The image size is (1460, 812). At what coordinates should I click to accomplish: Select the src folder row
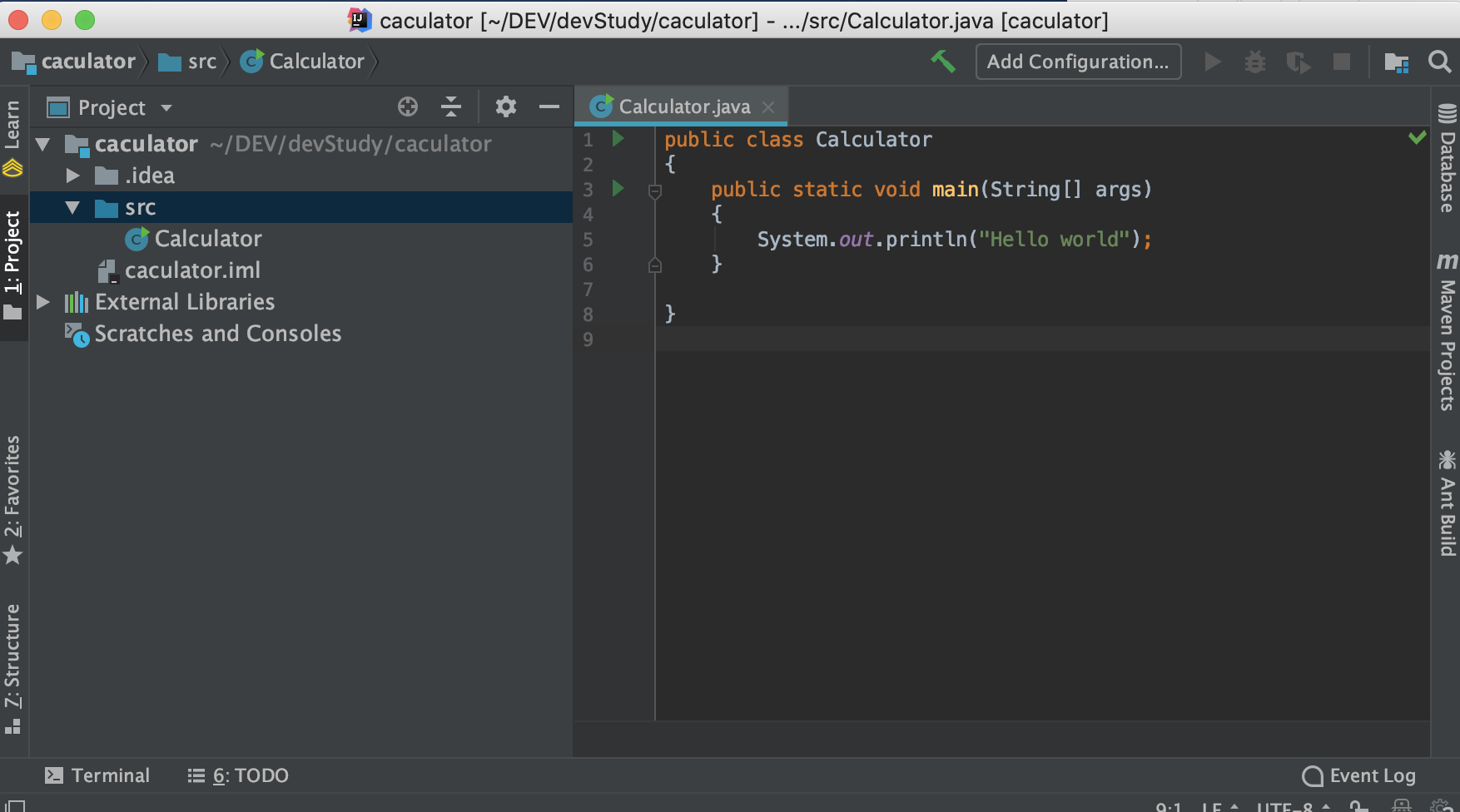point(301,207)
